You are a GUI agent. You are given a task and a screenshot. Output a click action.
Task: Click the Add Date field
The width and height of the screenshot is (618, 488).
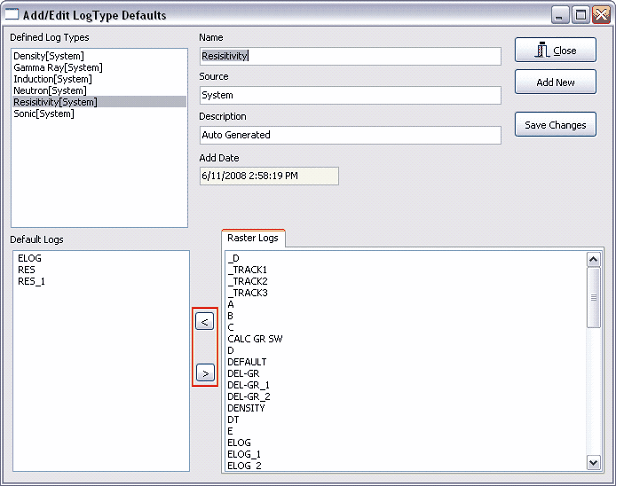(268, 176)
